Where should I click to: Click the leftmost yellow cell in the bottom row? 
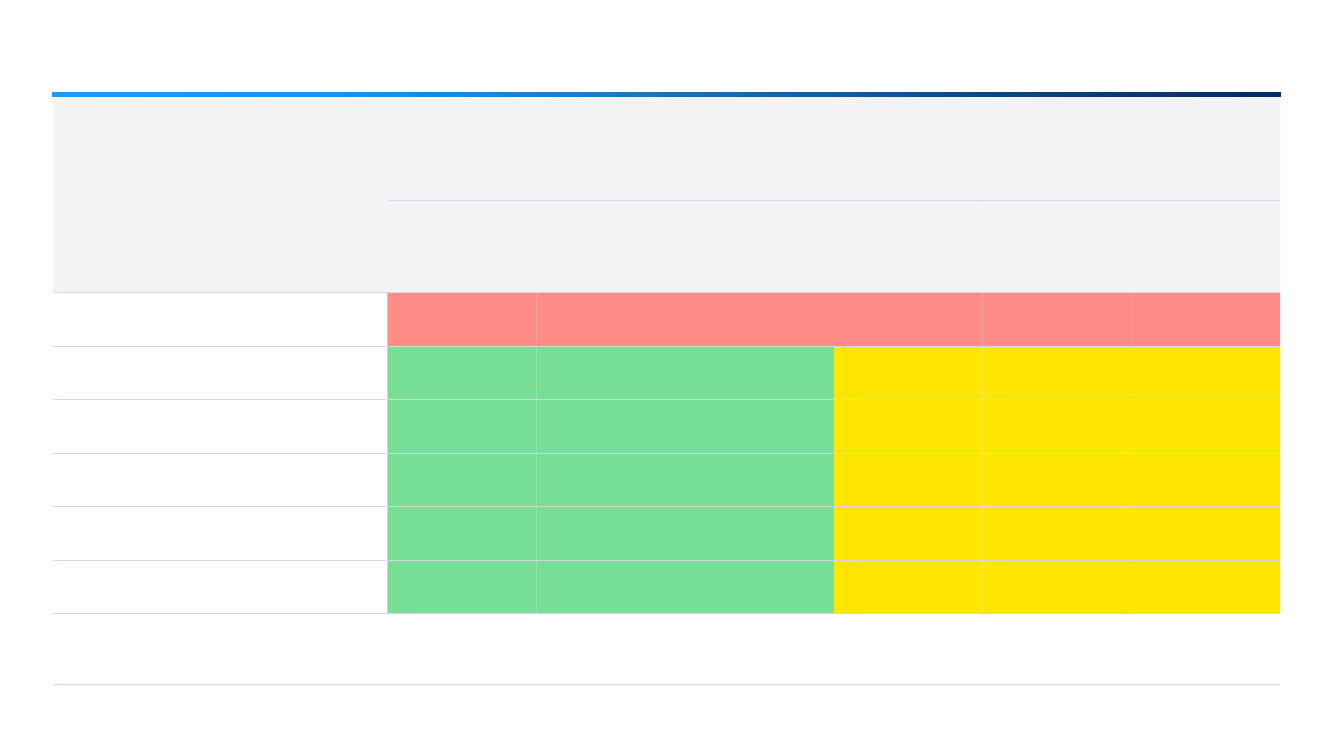click(907, 587)
